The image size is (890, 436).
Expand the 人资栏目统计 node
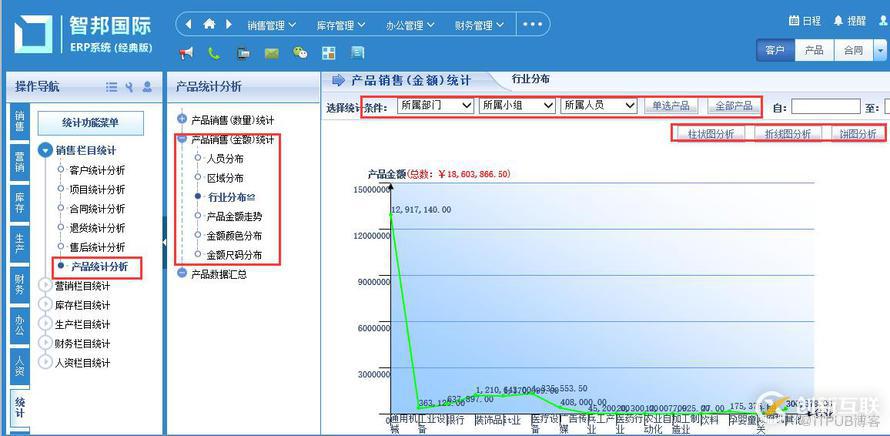coord(45,363)
